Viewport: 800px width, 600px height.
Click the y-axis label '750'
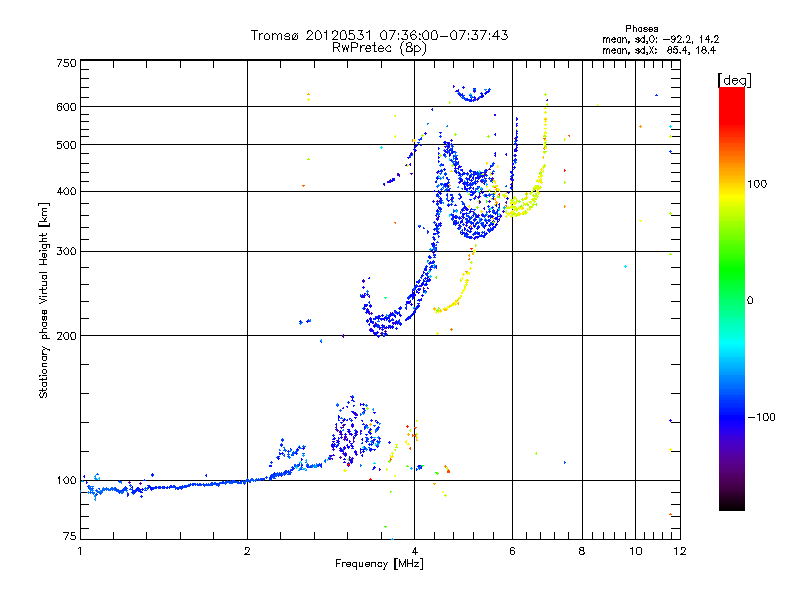(x=67, y=63)
